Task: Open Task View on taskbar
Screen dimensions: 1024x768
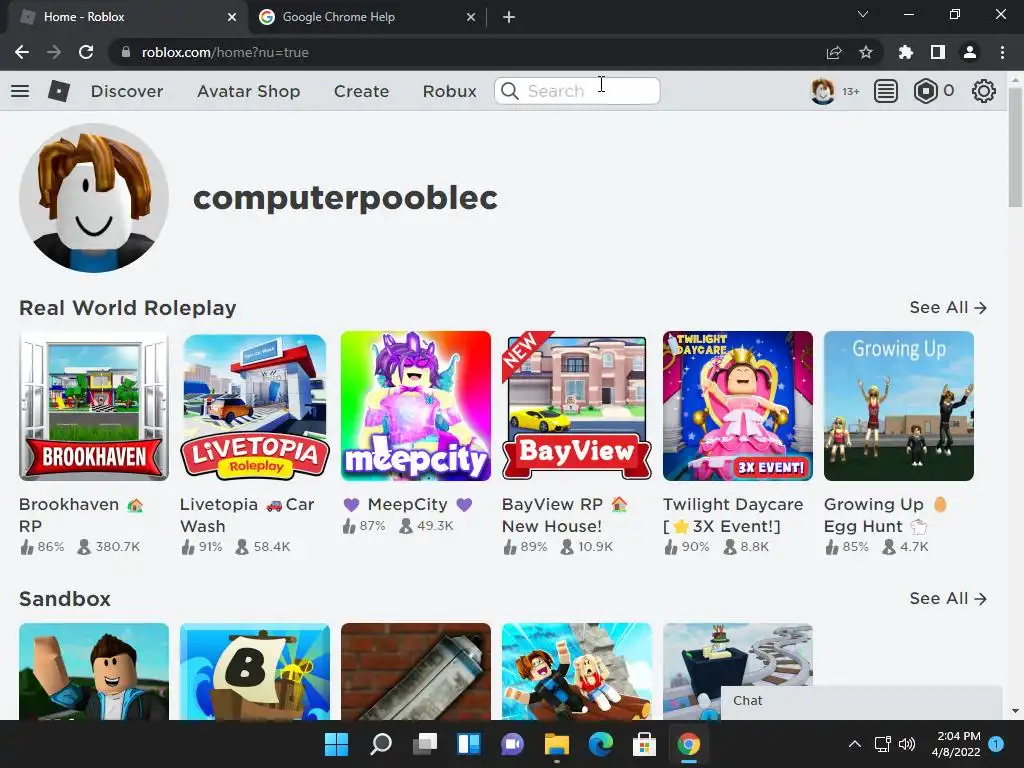Action: point(425,744)
